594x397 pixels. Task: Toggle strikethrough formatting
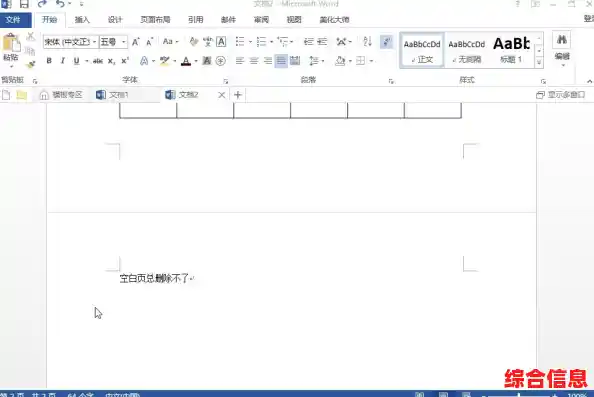pos(98,61)
